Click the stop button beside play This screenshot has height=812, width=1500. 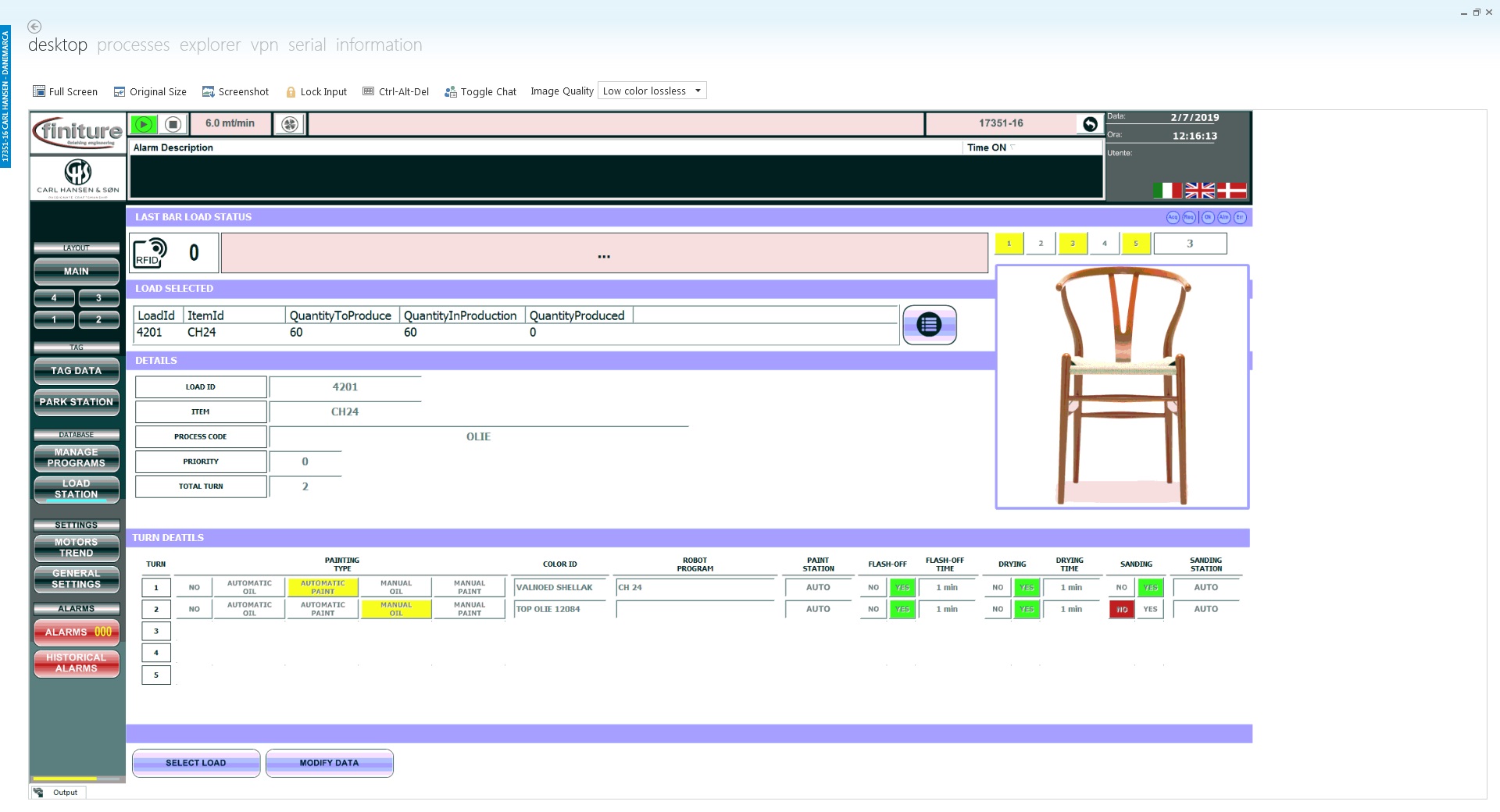[x=173, y=124]
